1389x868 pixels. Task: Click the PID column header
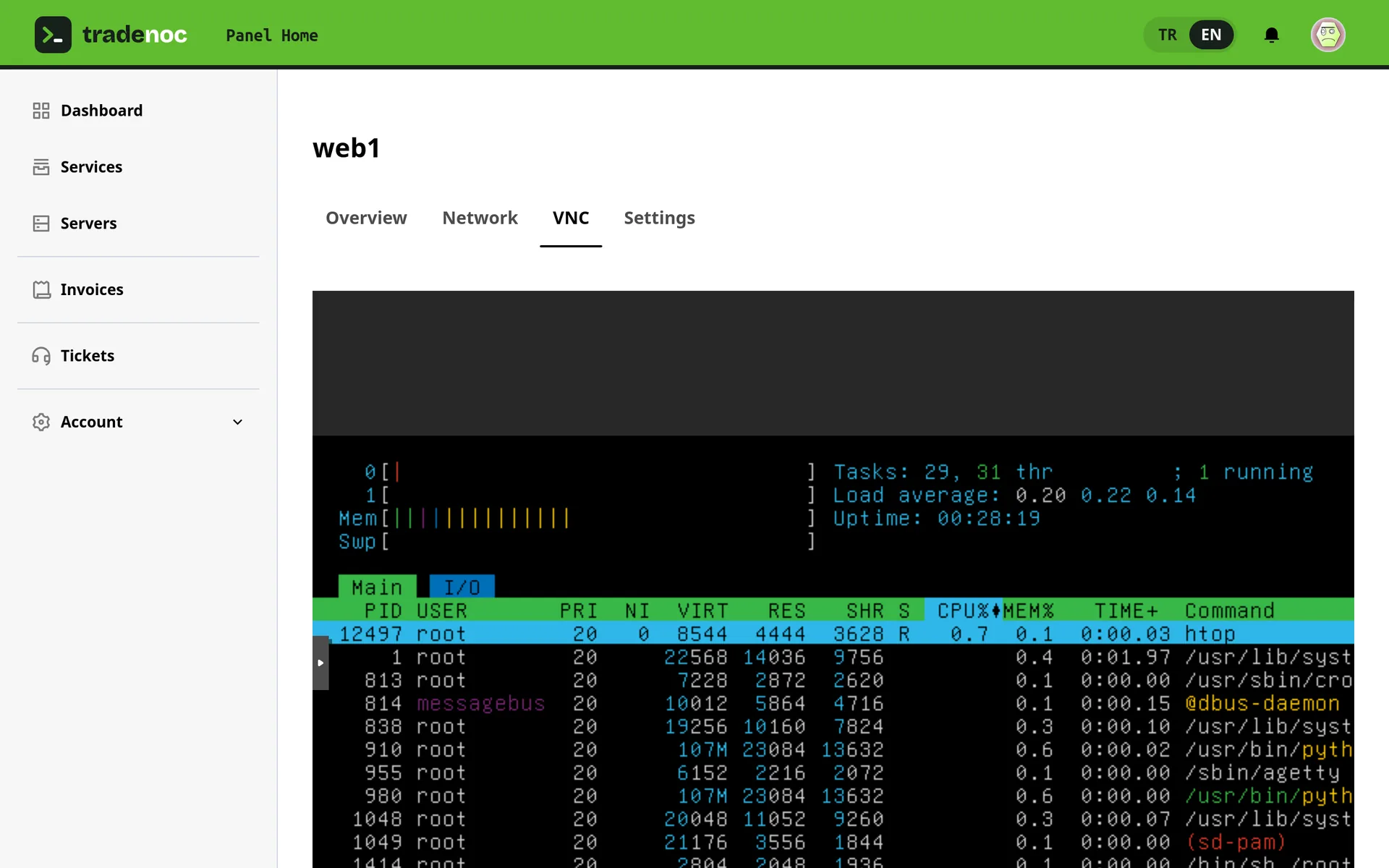[x=383, y=610]
